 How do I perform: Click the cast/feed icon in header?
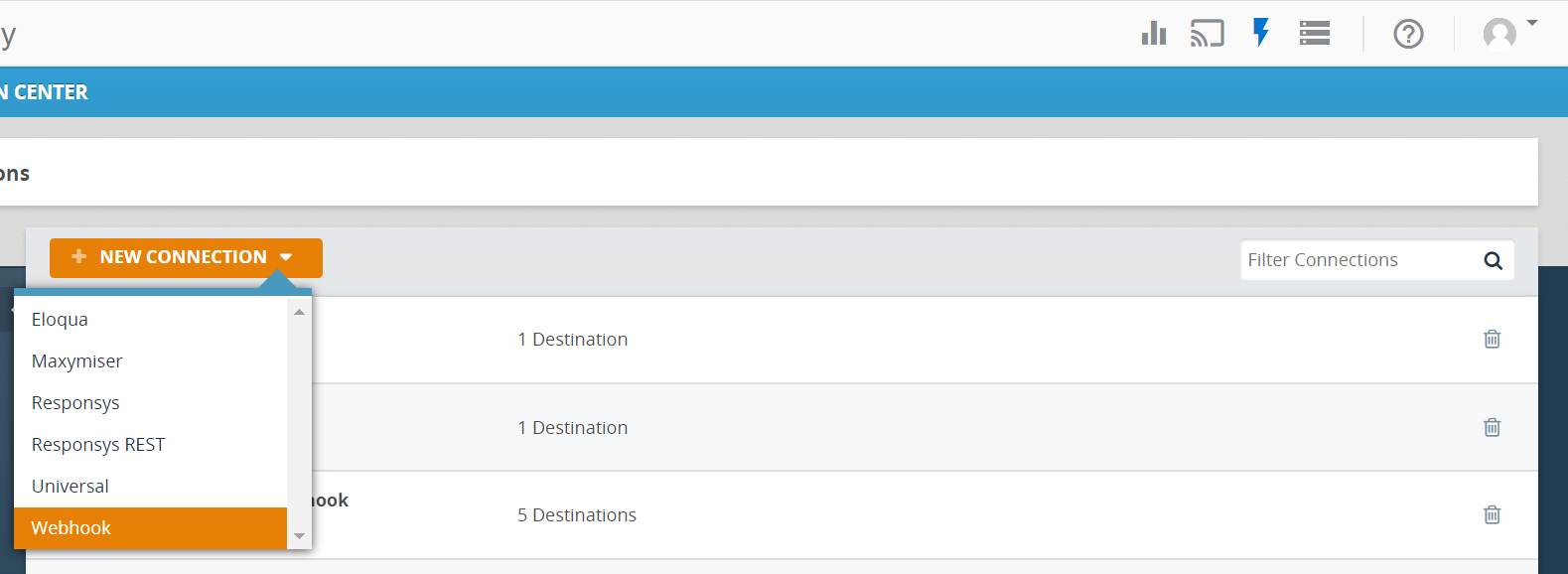coord(1207,34)
